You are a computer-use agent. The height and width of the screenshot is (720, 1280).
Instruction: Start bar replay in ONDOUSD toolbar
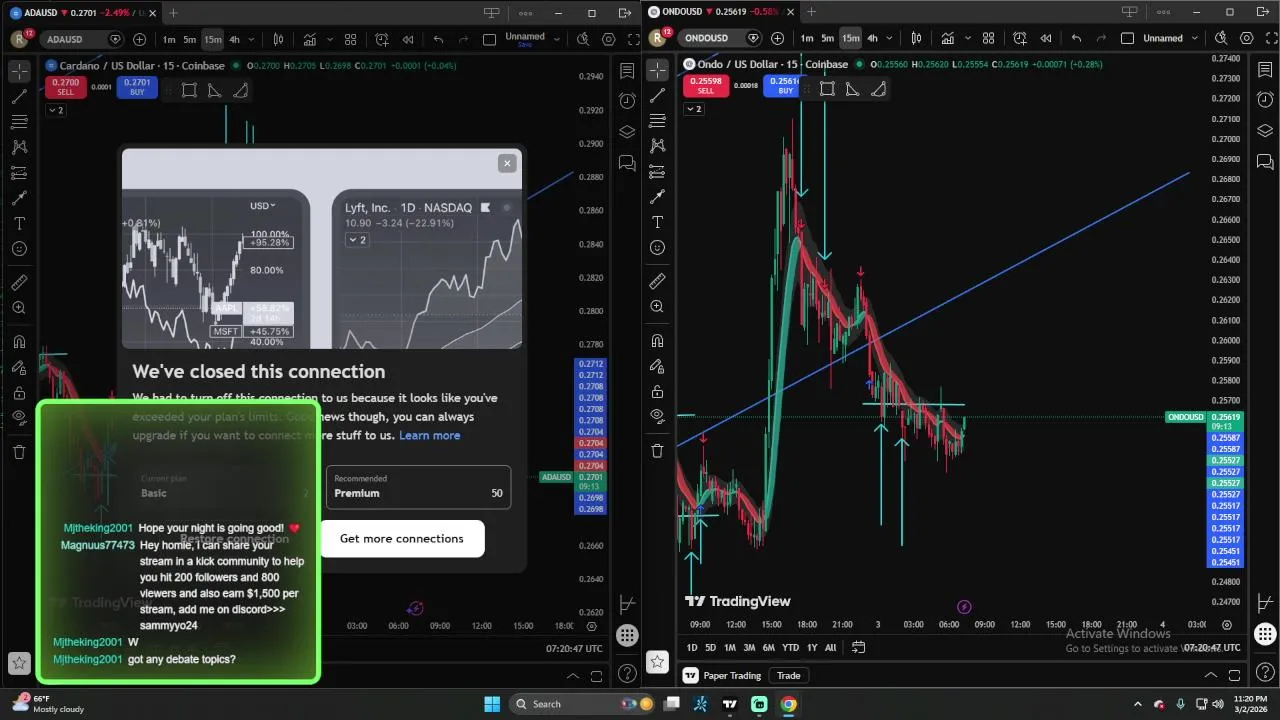[1045, 38]
